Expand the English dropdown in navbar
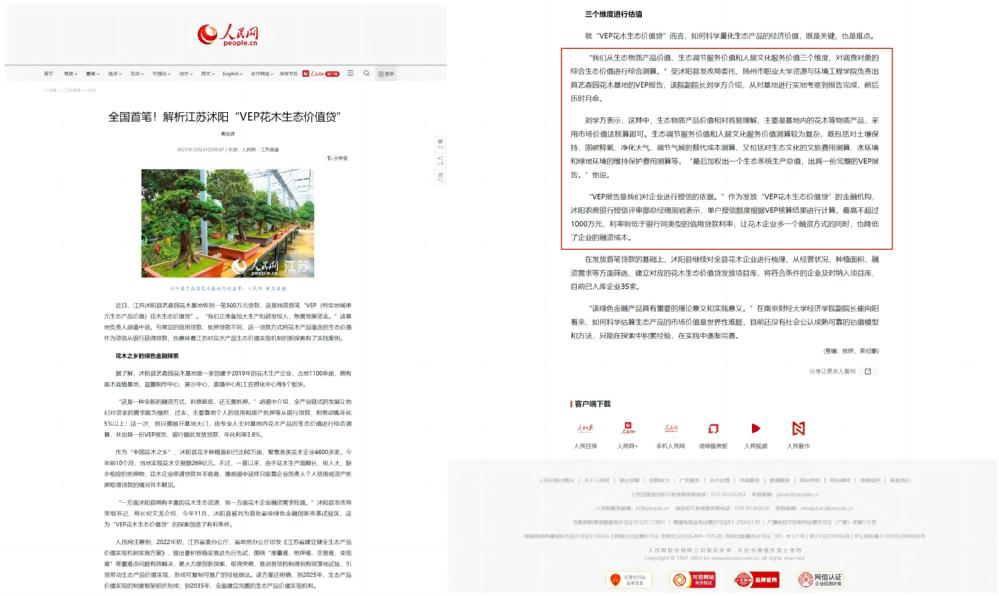The height and width of the screenshot is (596, 999). 232,73
